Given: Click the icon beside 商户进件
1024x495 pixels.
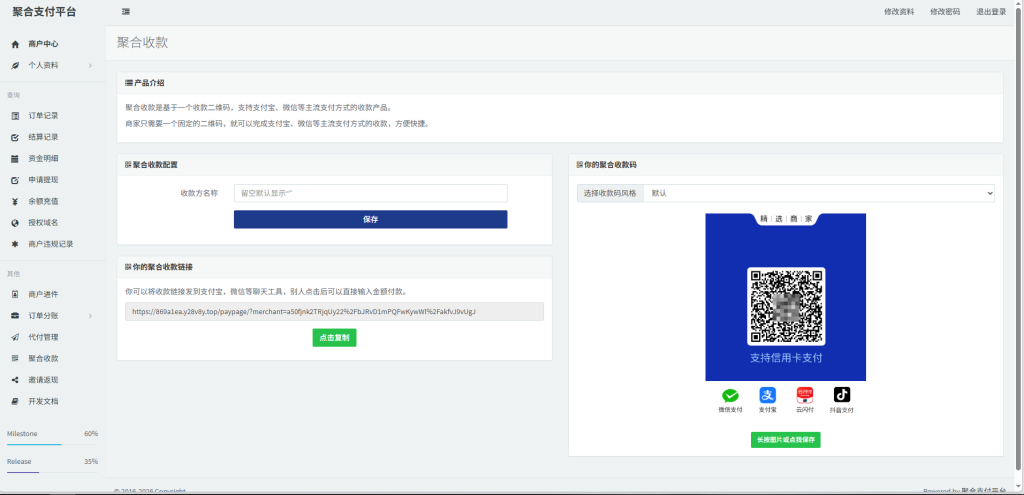Looking at the screenshot, I should point(15,295).
